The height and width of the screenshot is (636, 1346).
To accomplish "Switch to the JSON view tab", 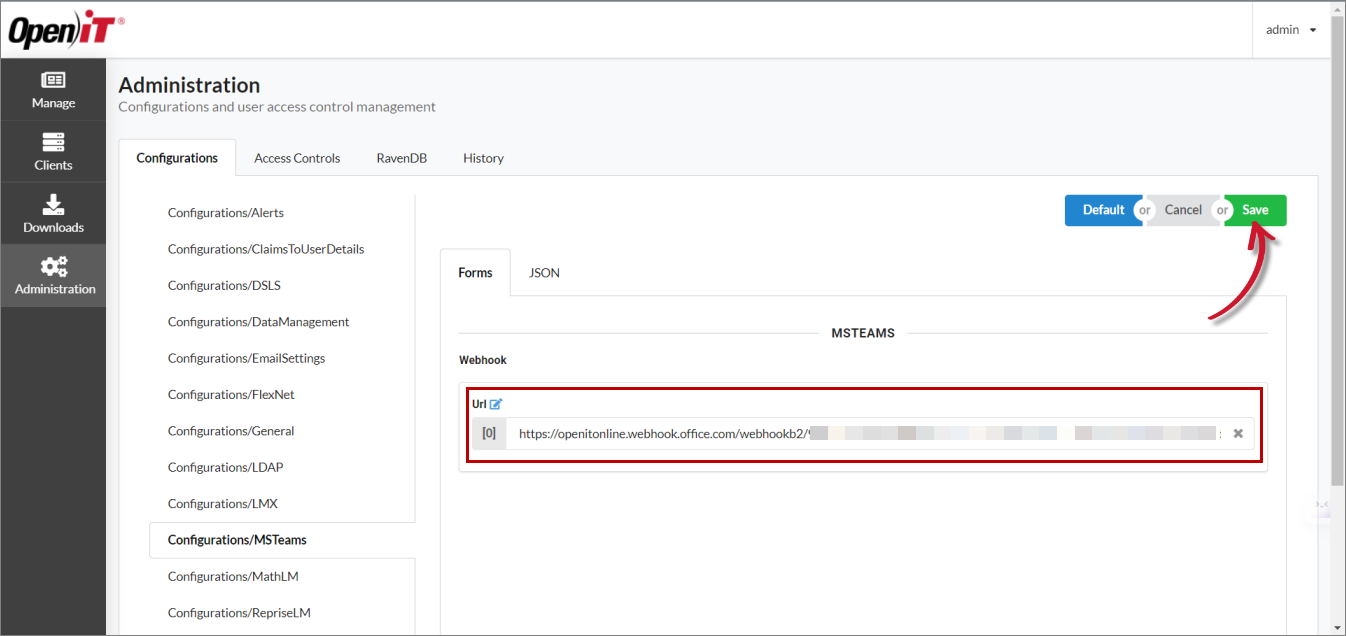I will tap(543, 272).
